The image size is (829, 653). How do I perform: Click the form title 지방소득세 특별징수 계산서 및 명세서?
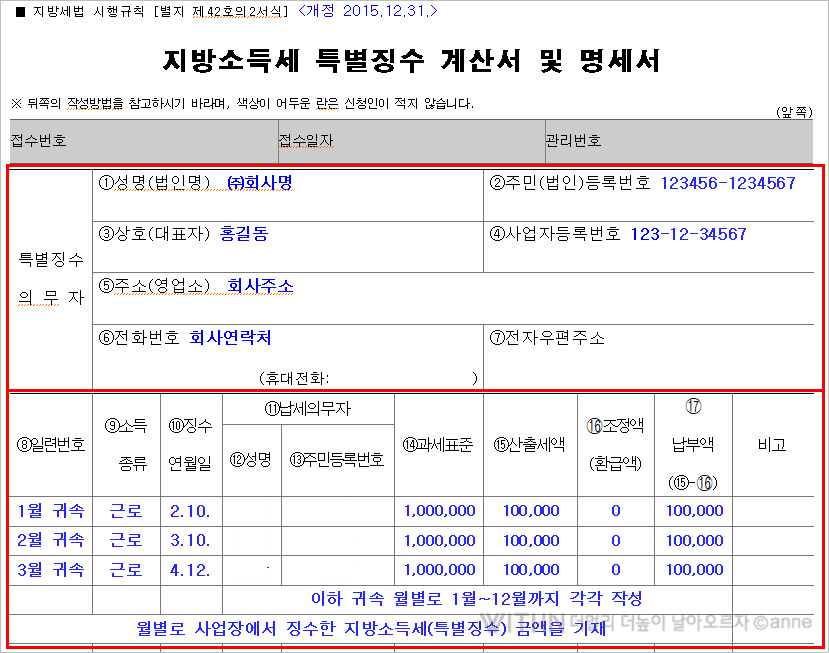coord(411,60)
